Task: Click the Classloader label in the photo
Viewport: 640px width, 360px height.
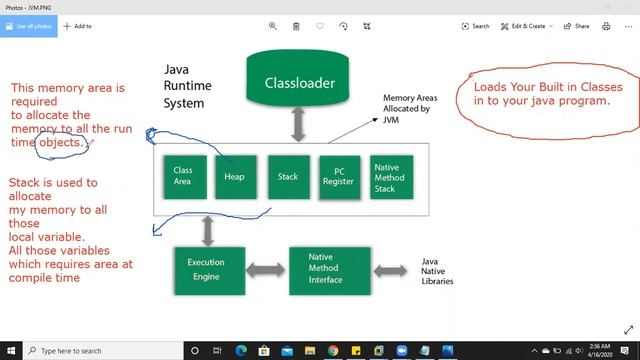Action: point(300,83)
